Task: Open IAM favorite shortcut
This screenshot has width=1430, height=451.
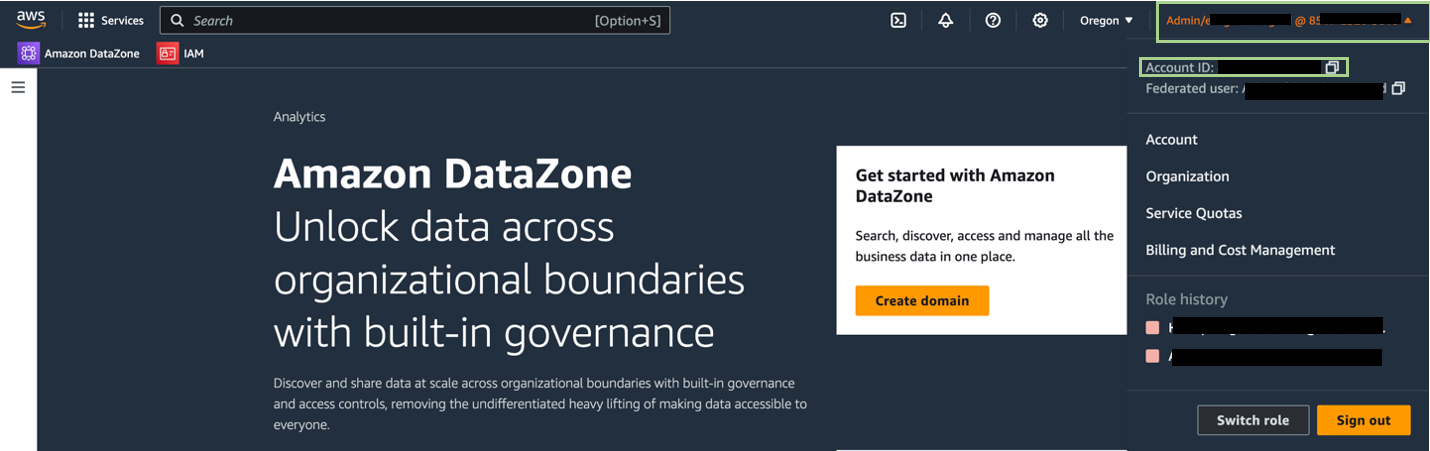Action: point(181,53)
